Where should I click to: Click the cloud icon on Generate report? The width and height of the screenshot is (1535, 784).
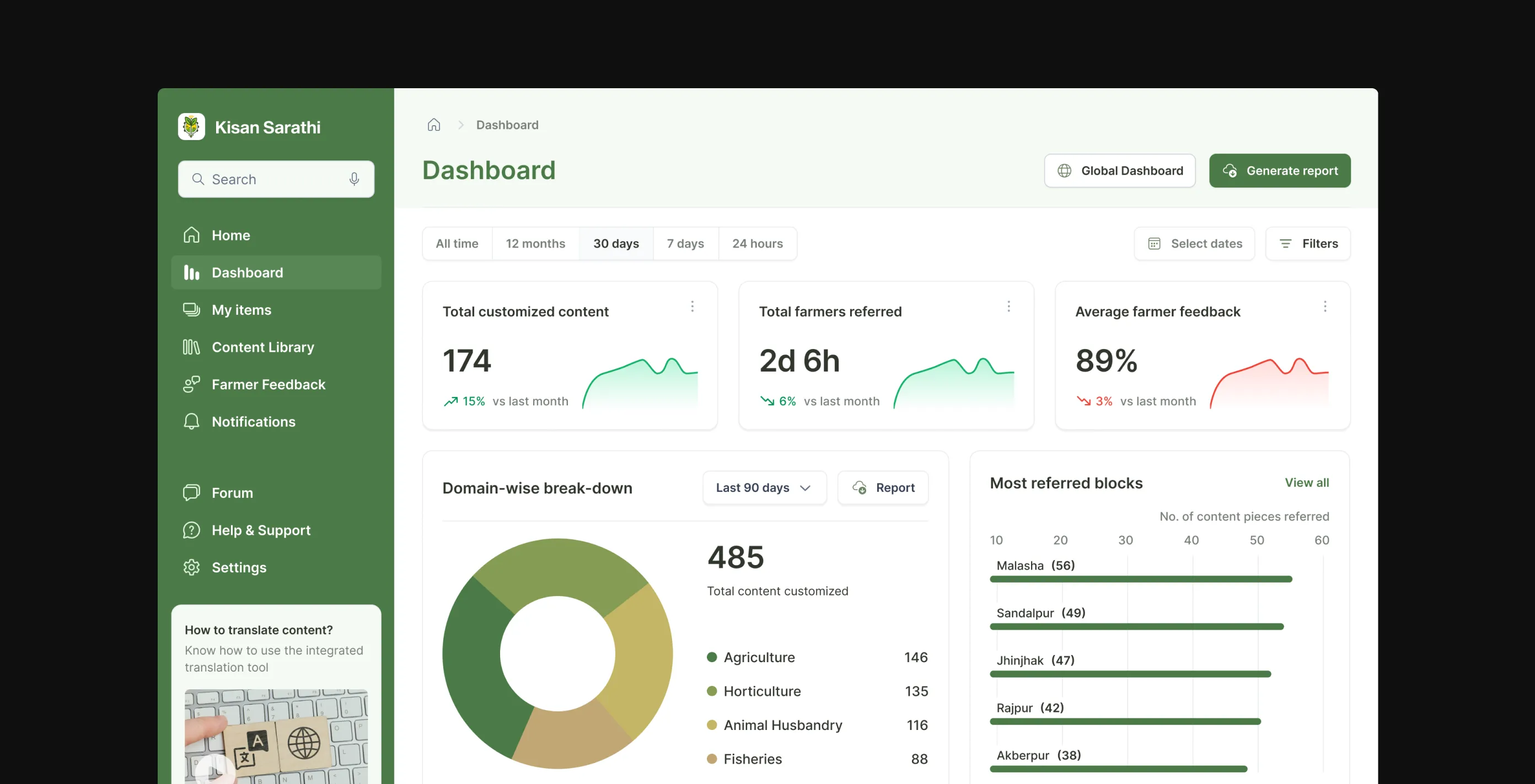pos(1230,171)
